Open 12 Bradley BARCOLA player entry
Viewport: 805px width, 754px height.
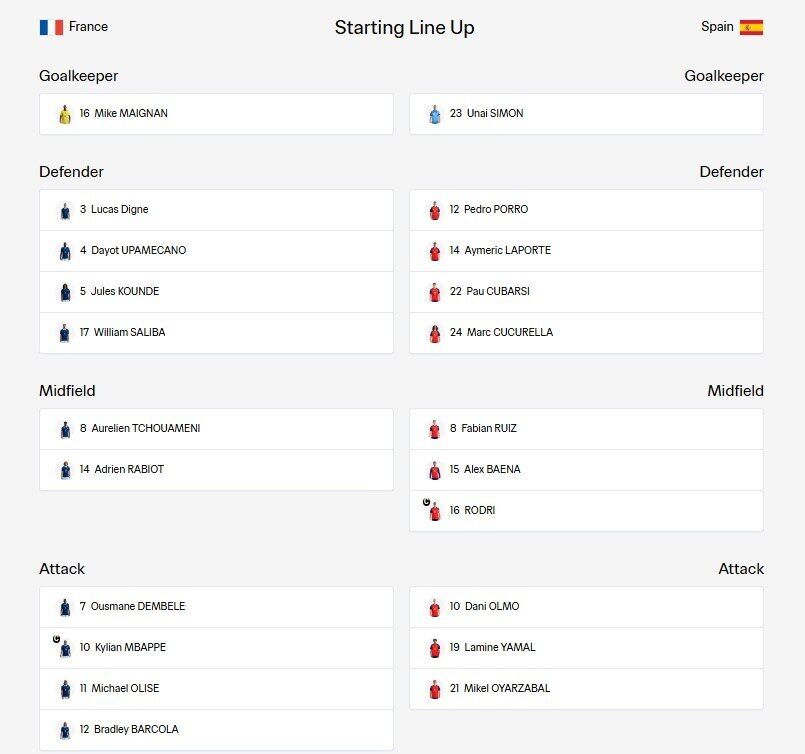click(216, 730)
